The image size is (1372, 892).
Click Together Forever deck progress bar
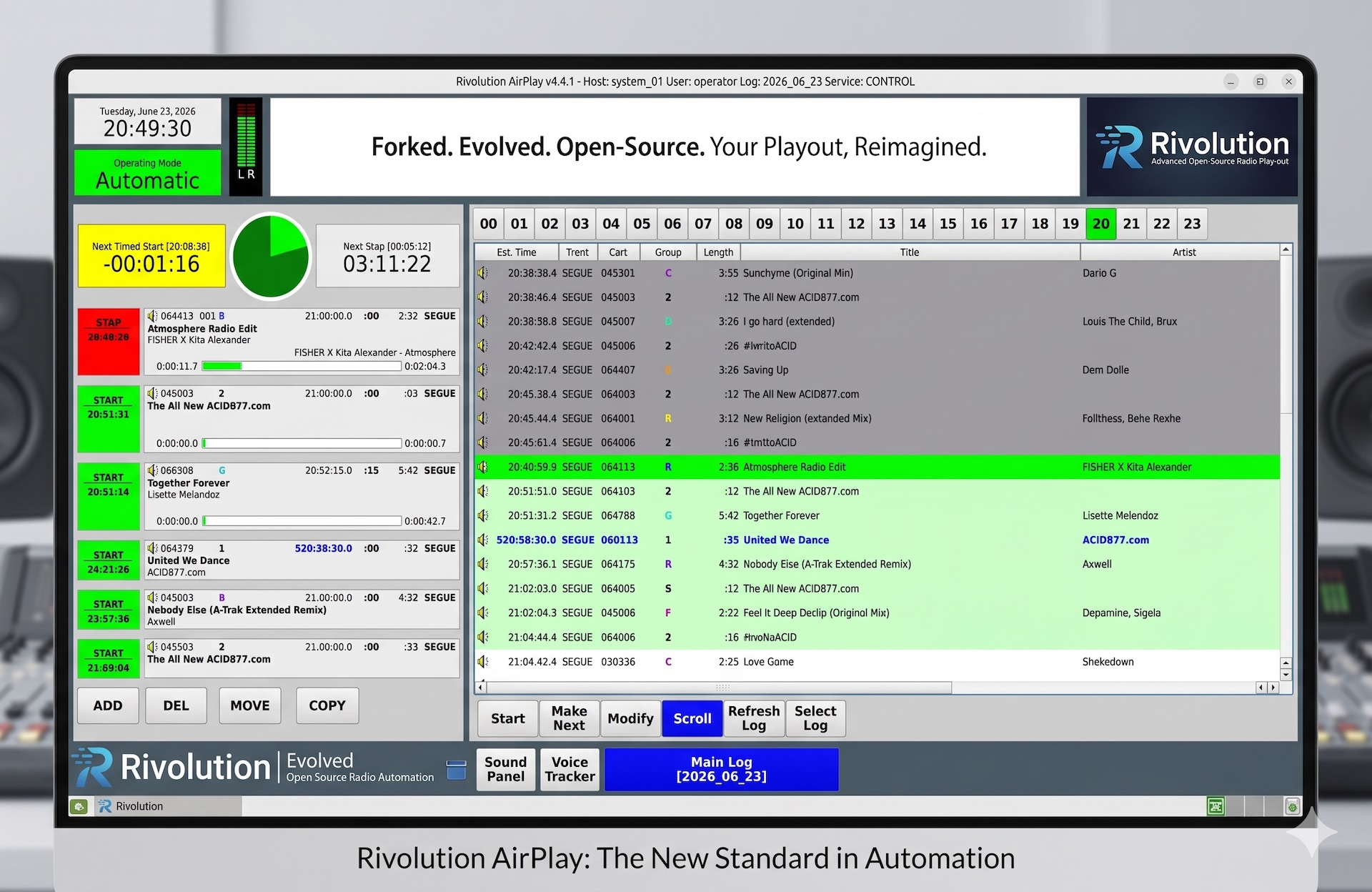pyautogui.click(x=302, y=521)
